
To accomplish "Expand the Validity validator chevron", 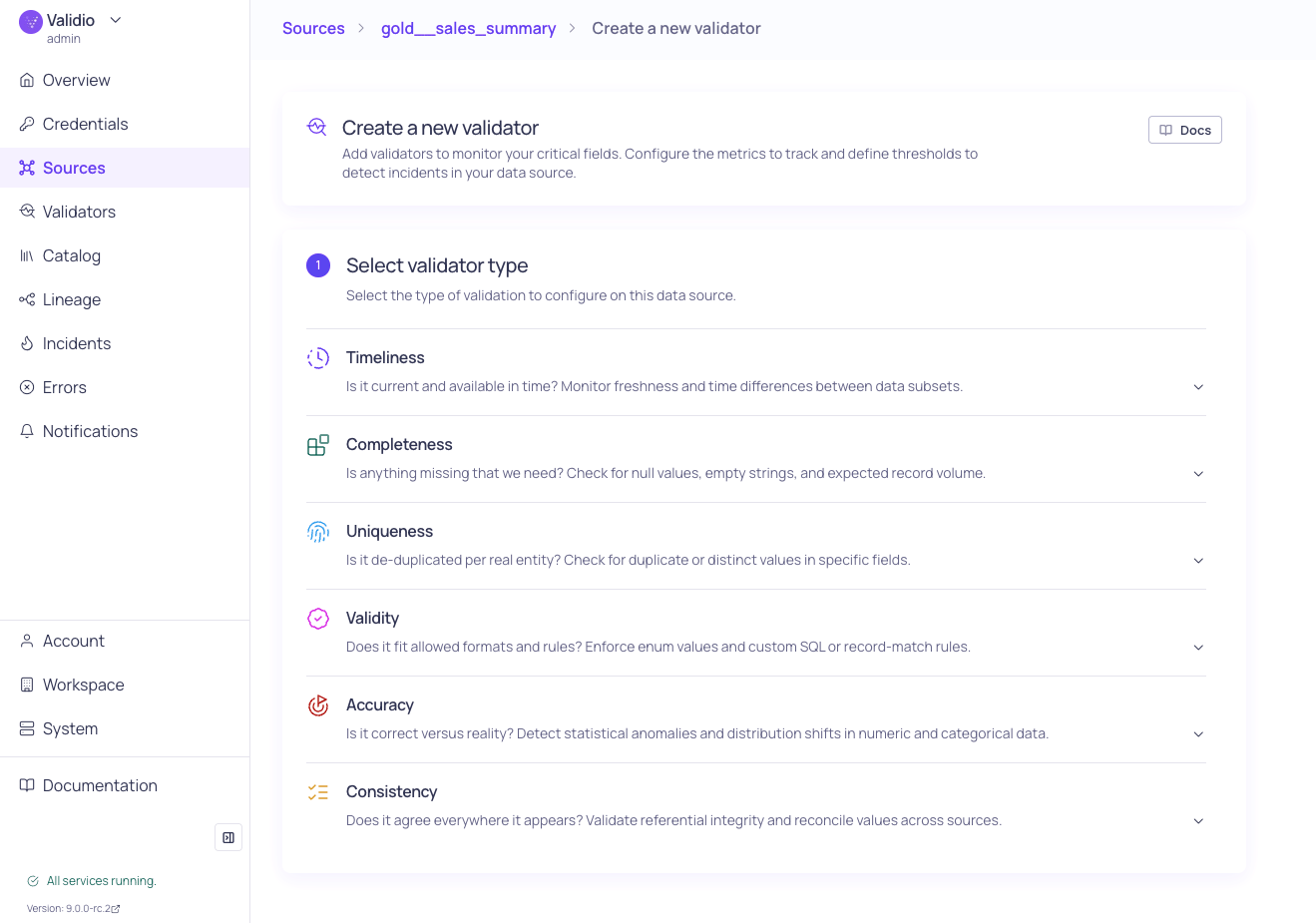I will pos(1198,648).
